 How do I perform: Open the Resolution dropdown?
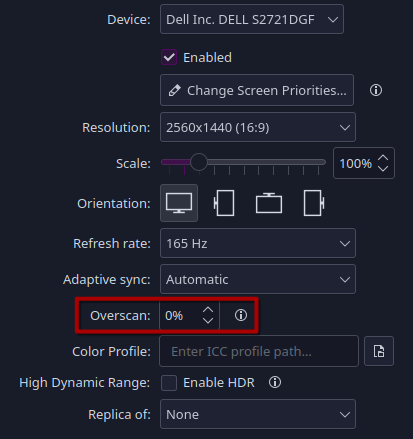click(x=258, y=127)
